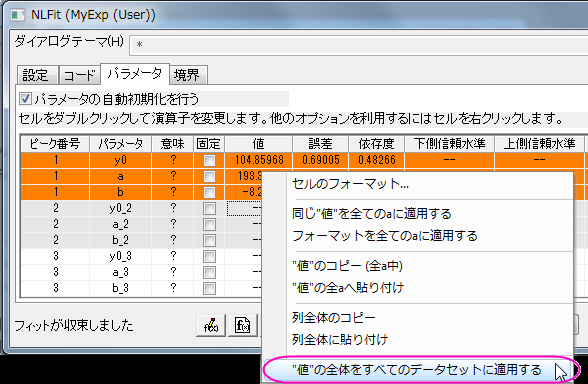Check the 固定 box for a_2
The width and height of the screenshot is (588, 384).
coord(209,224)
